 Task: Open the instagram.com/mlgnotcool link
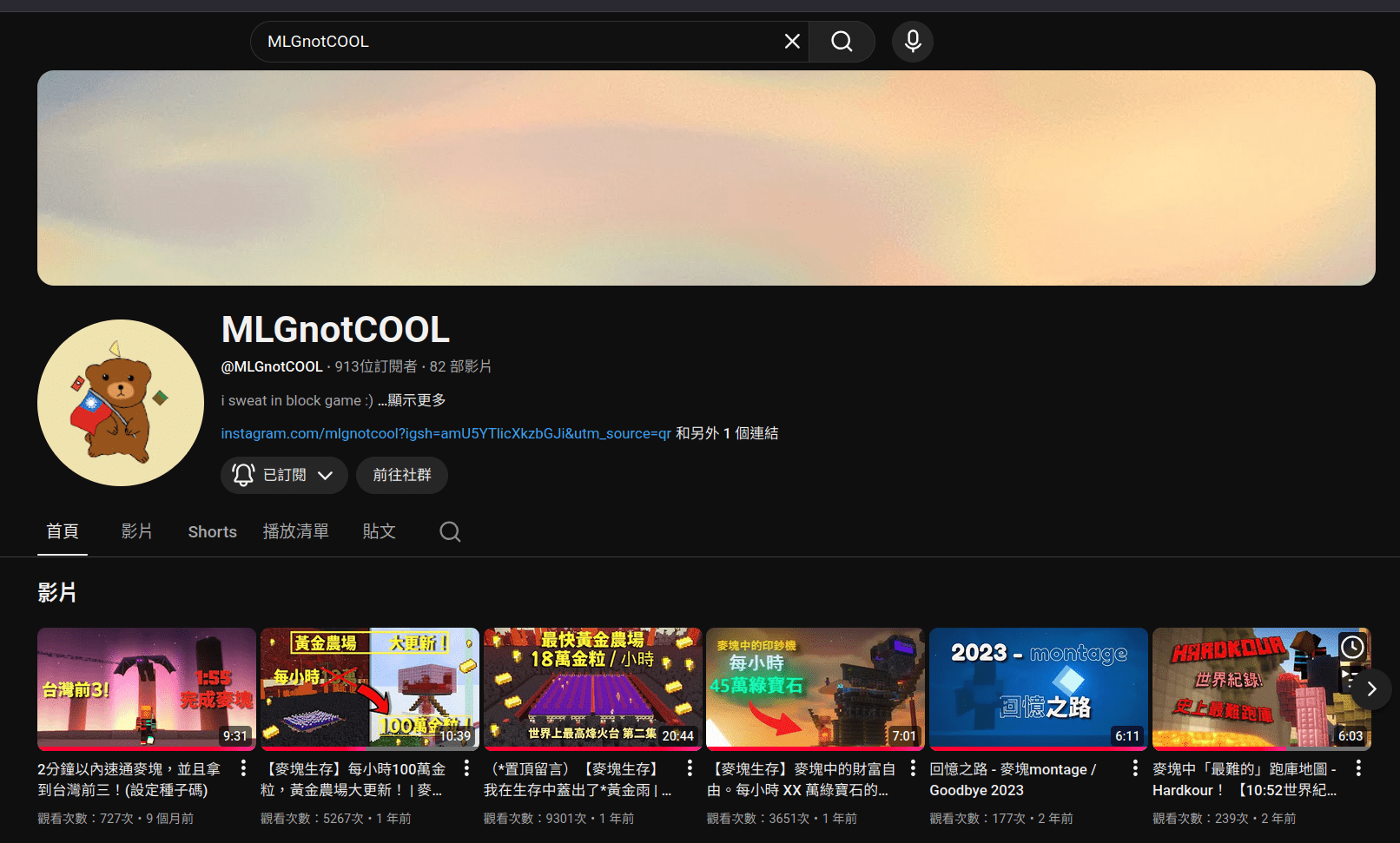446,433
